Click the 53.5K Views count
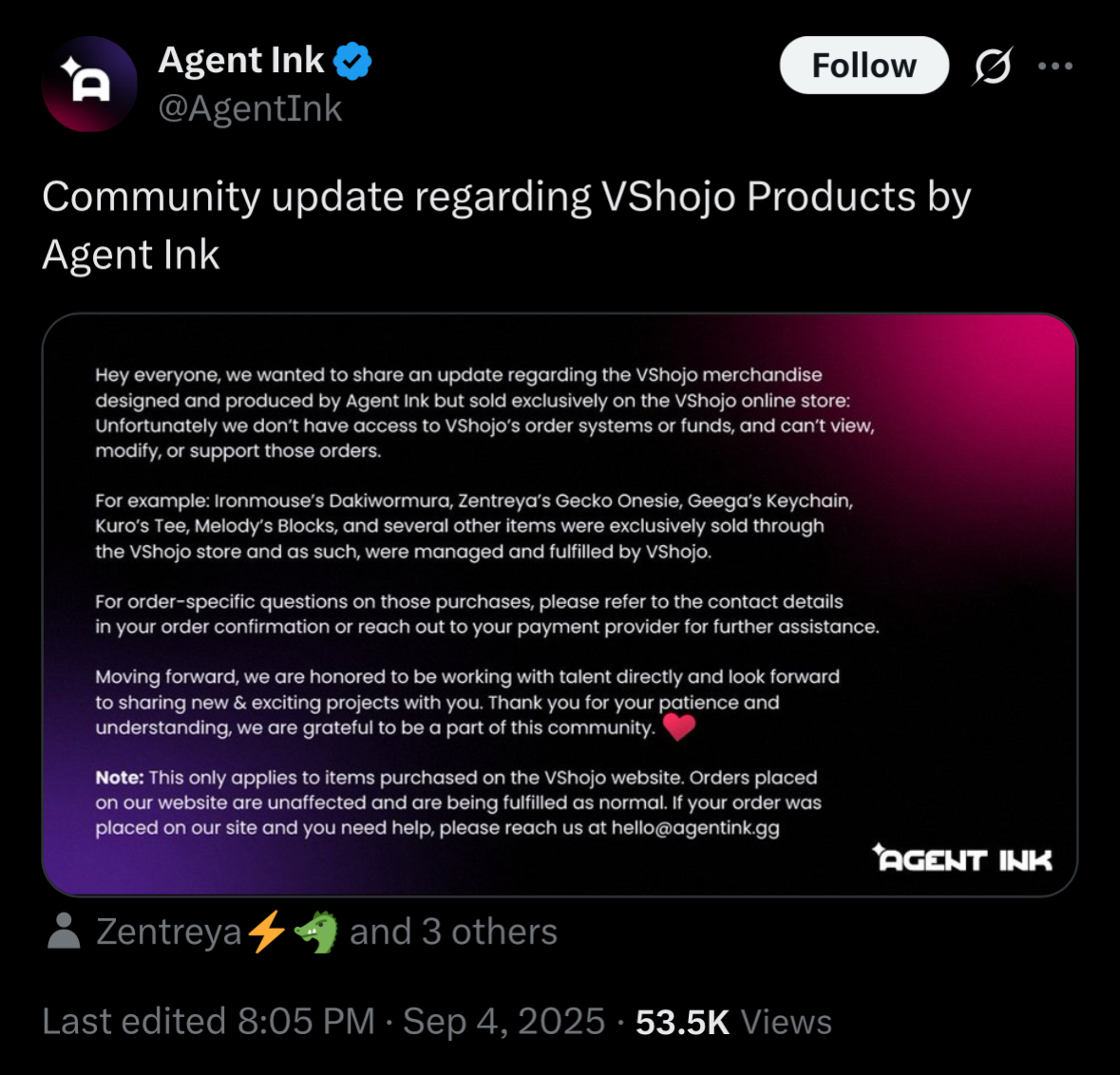The height and width of the screenshot is (1075, 1120). 733,1022
